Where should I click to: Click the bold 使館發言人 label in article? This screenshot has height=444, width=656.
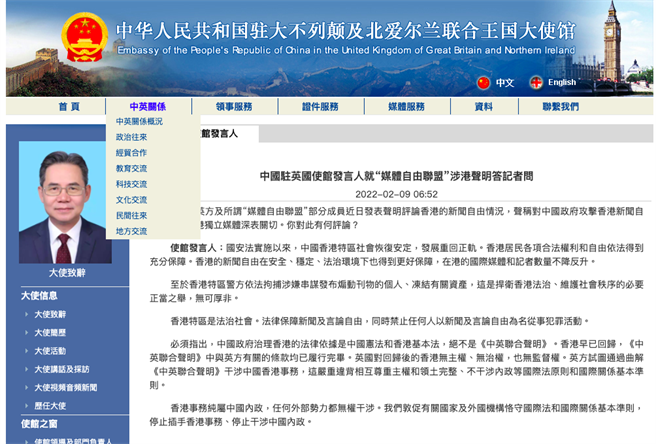pyautogui.click(x=193, y=248)
